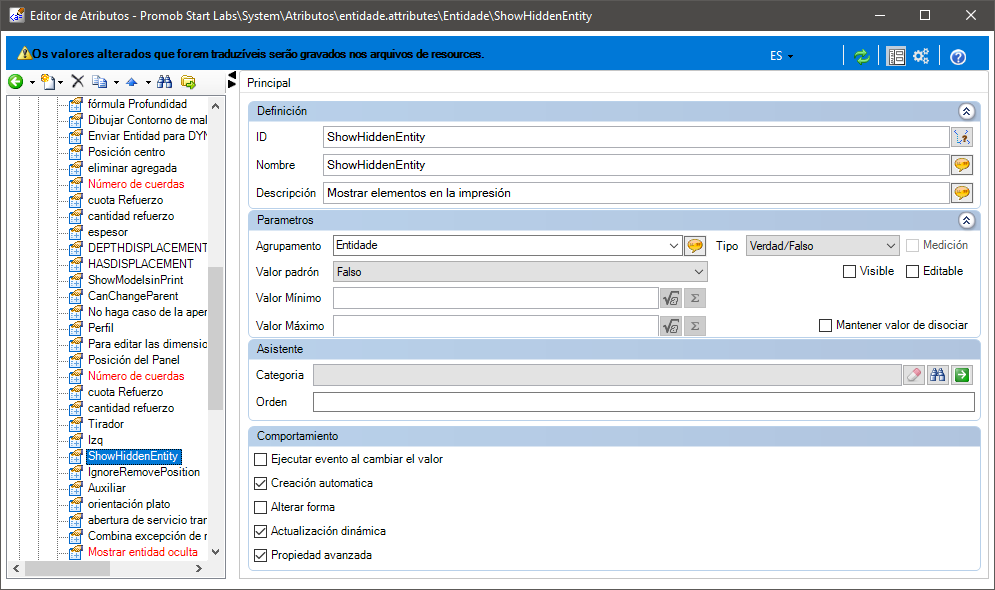
Task: Search Categoria with the binoculars icon
Action: [938, 375]
